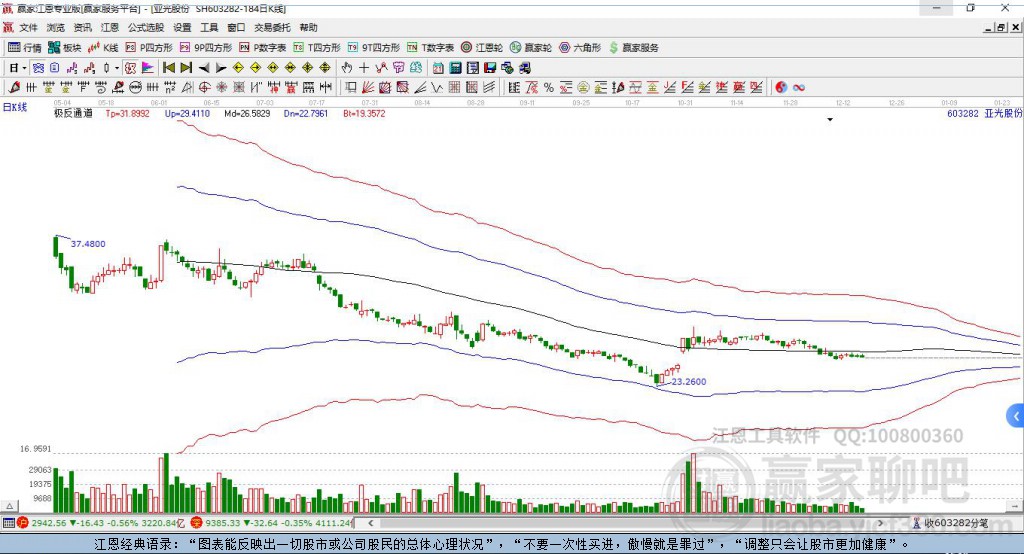The width and height of the screenshot is (1024, 554).
Task: Open the 赢家服务 button
Action: tap(633, 48)
